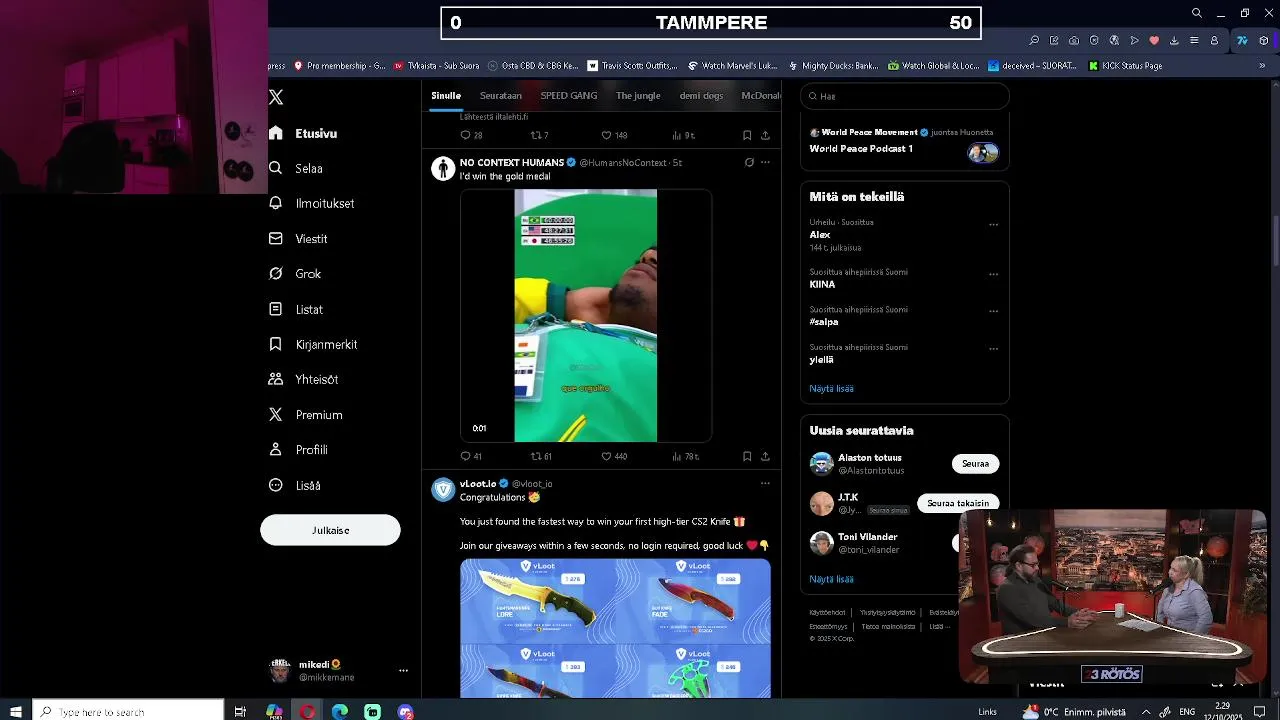
Task: Select the Sinulle tab
Action: coord(446,96)
